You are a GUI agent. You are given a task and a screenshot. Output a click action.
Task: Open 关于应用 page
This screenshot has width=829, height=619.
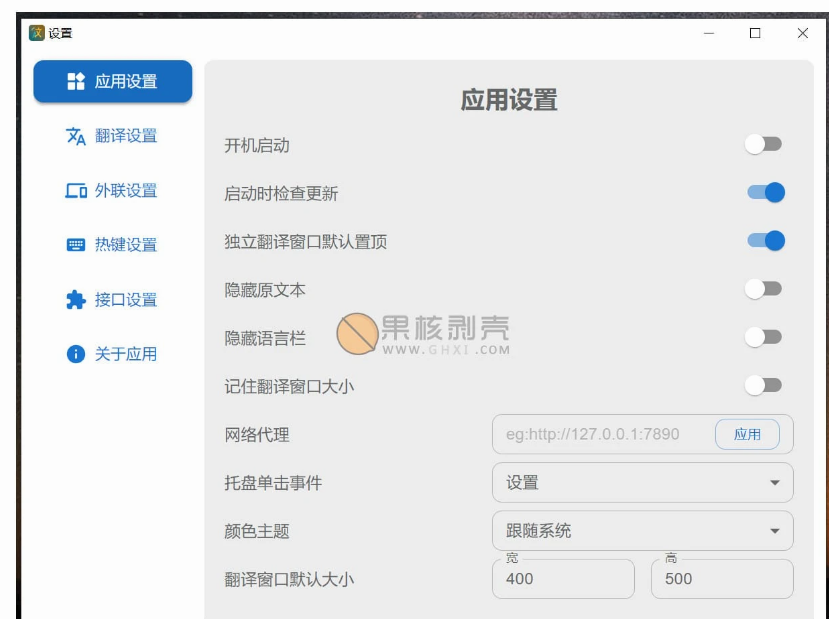[x=112, y=354]
